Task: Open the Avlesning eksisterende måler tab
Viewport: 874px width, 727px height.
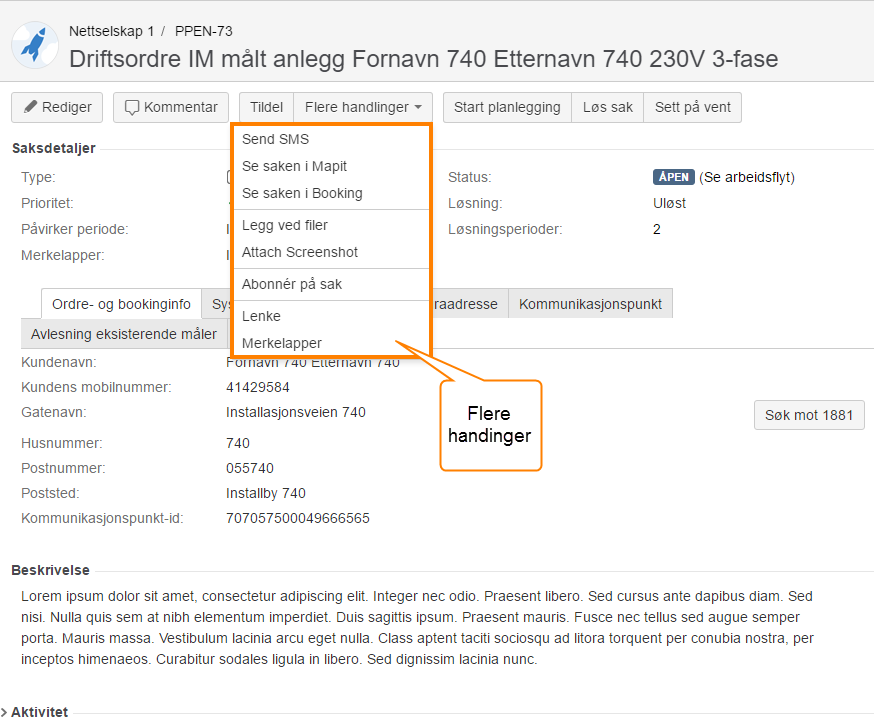Action: point(124,333)
